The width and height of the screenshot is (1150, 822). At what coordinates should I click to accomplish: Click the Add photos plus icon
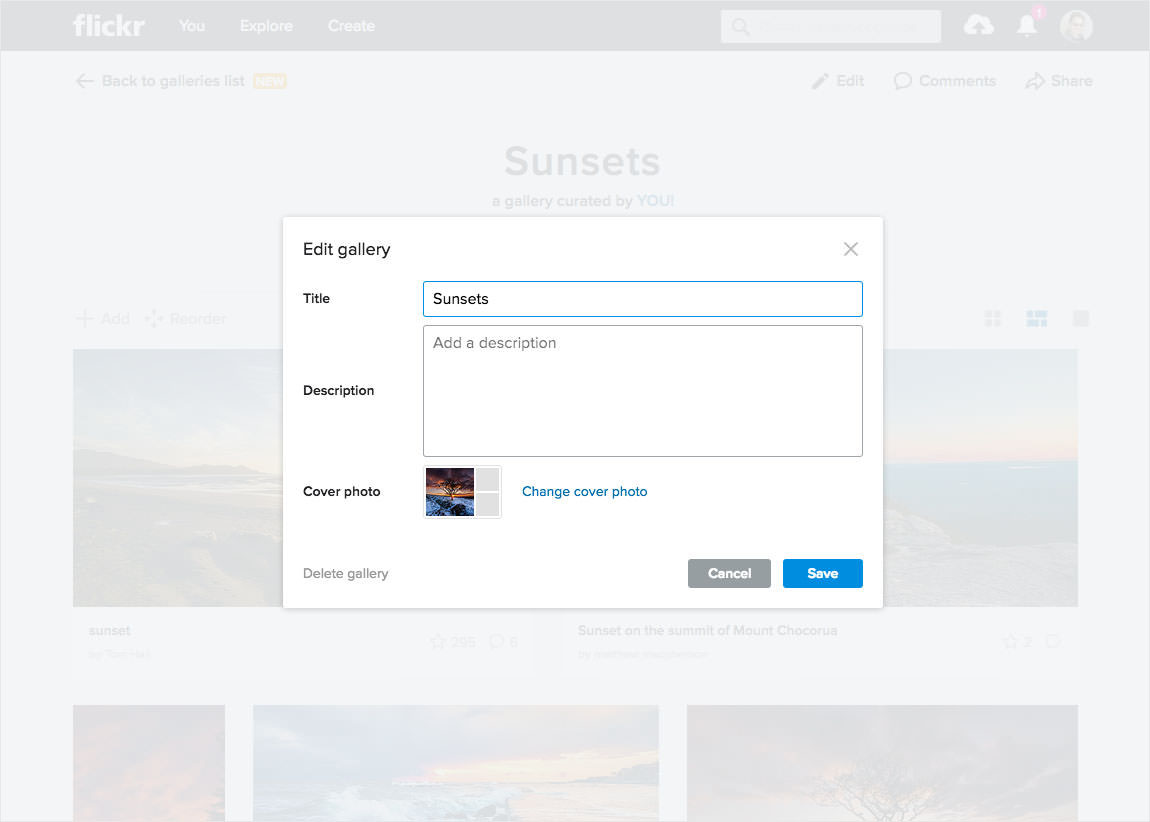pyautogui.click(x=83, y=318)
